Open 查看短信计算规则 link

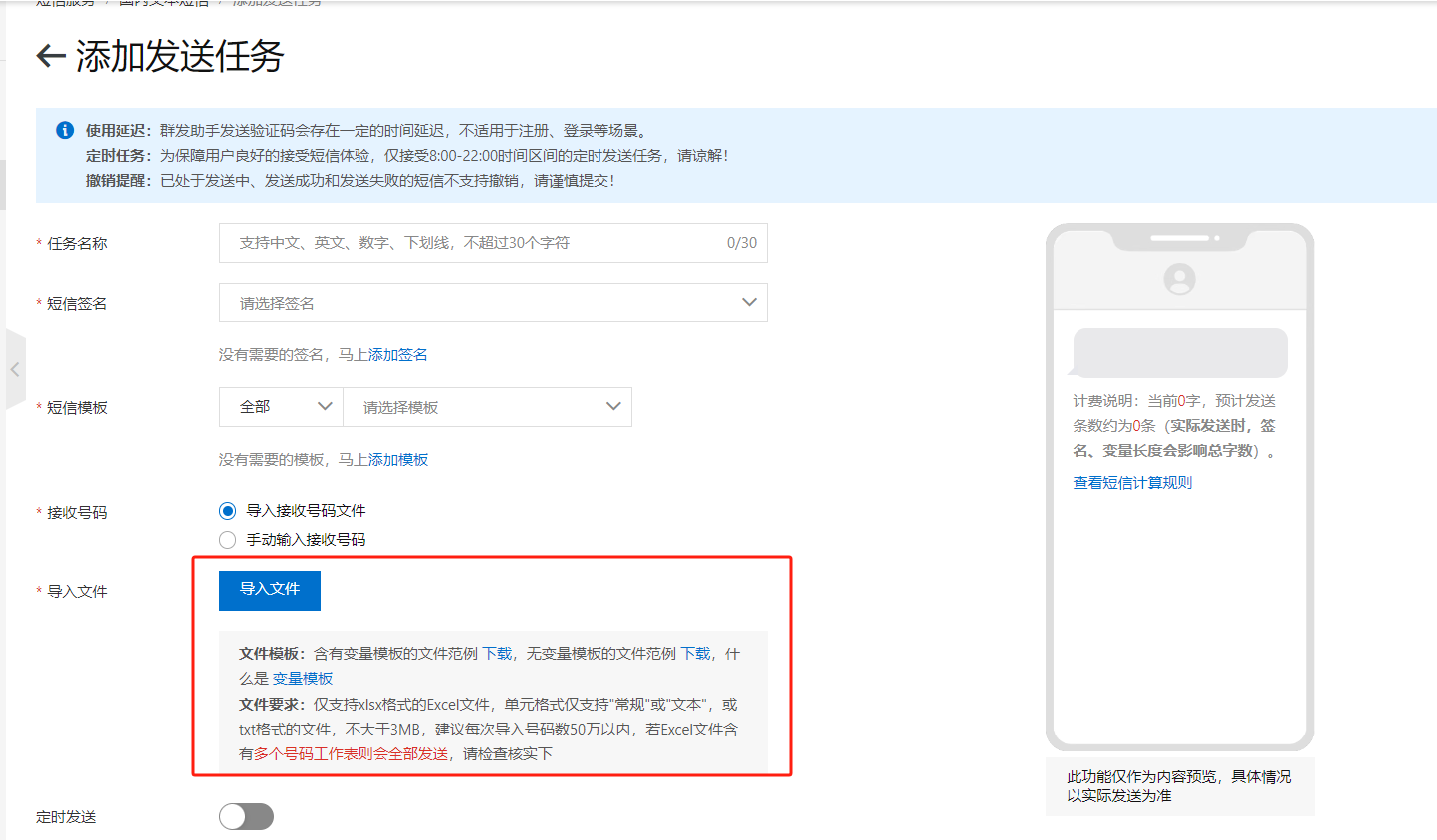(x=1132, y=483)
